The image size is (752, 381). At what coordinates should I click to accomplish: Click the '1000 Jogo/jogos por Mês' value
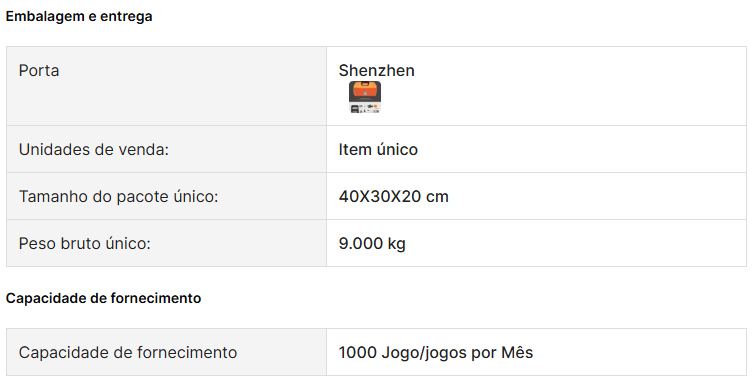(x=436, y=353)
